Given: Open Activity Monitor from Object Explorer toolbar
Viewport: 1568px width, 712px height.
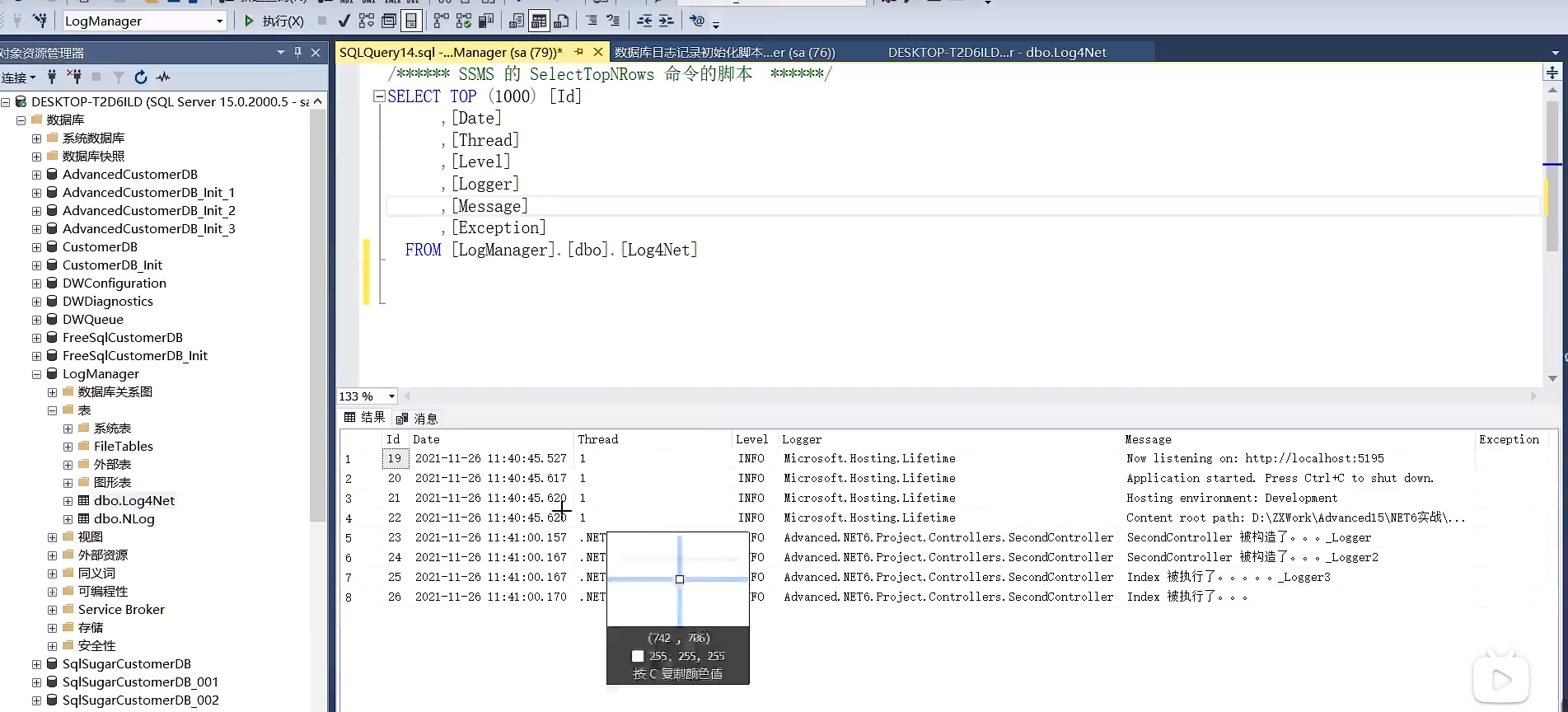Looking at the screenshot, I should click(163, 77).
